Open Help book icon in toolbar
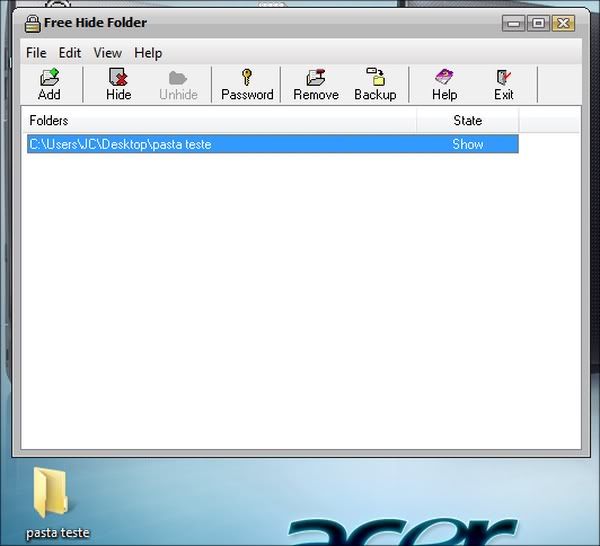600x546 pixels. click(444, 84)
